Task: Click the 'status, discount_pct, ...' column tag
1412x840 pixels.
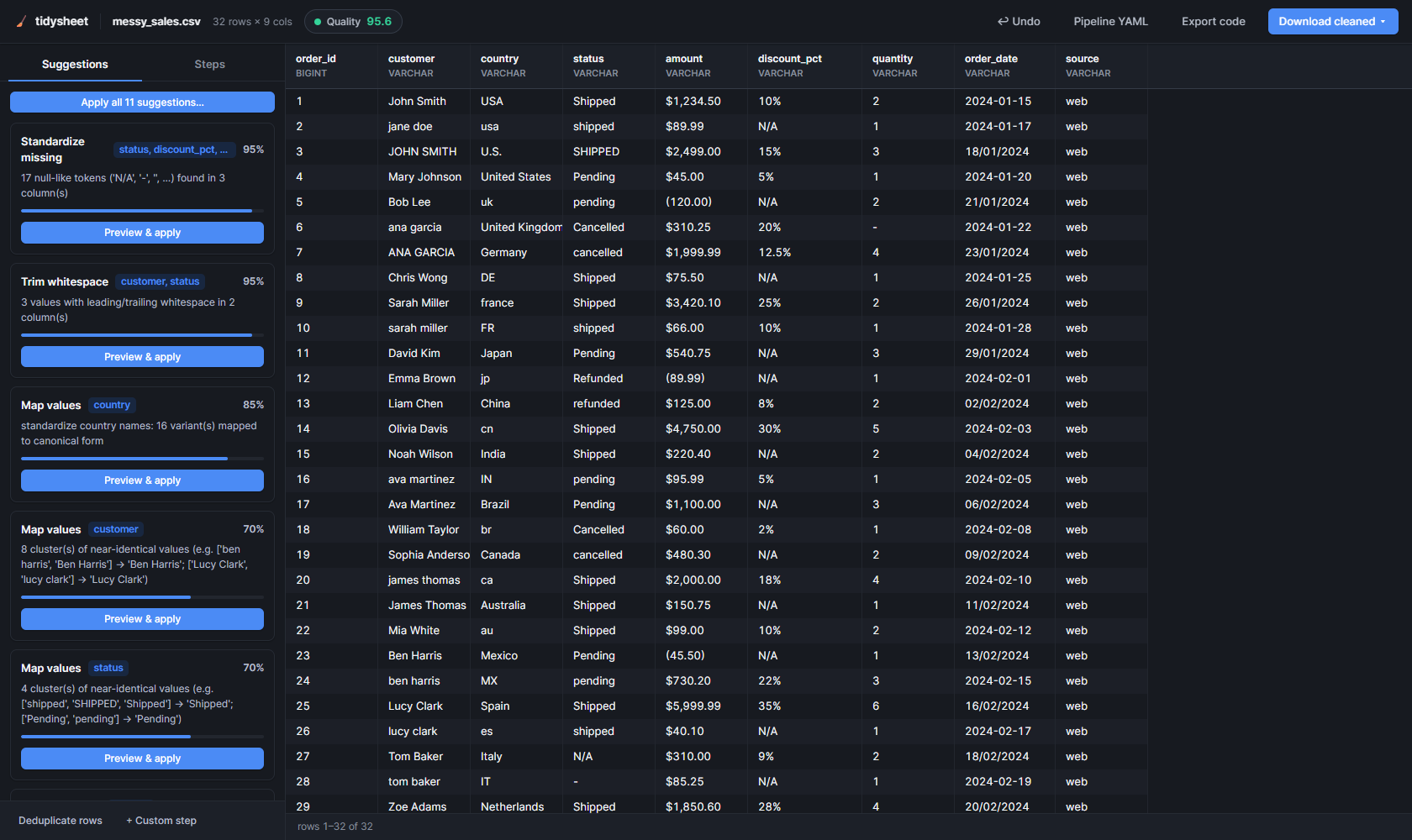Action: pos(173,150)
